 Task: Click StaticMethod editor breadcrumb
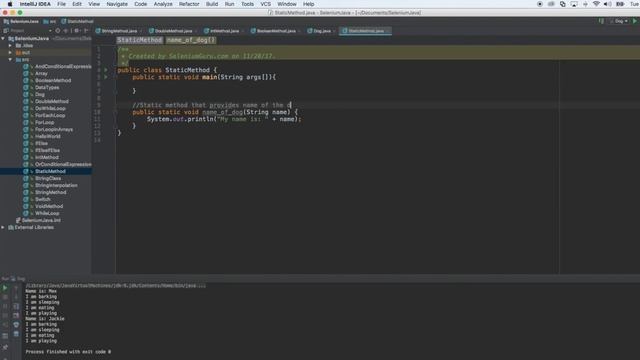140,40
